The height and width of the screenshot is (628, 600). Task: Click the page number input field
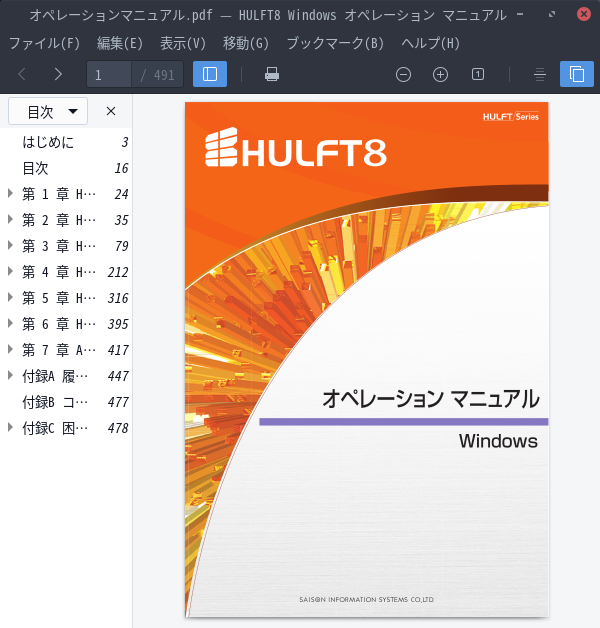pyautogui.click(x=109, y=74)
